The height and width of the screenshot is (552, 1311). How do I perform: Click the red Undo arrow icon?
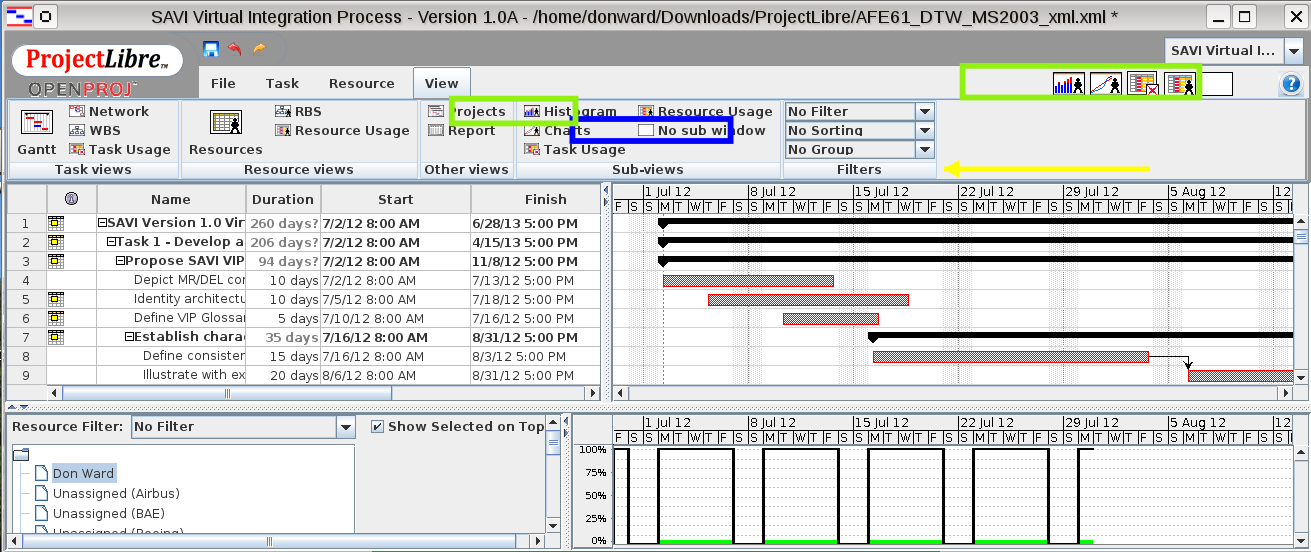click(235, 49)
